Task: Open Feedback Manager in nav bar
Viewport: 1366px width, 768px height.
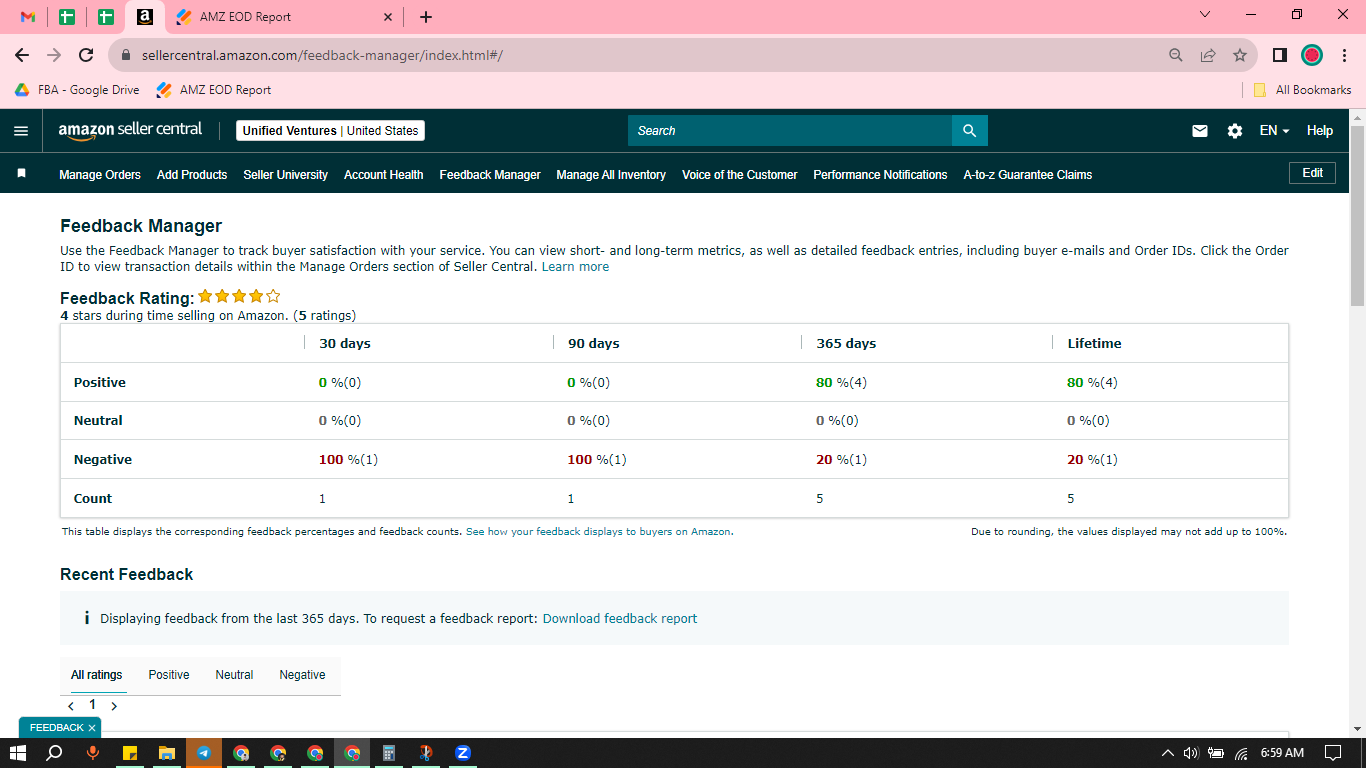Action: pos(490,175)
